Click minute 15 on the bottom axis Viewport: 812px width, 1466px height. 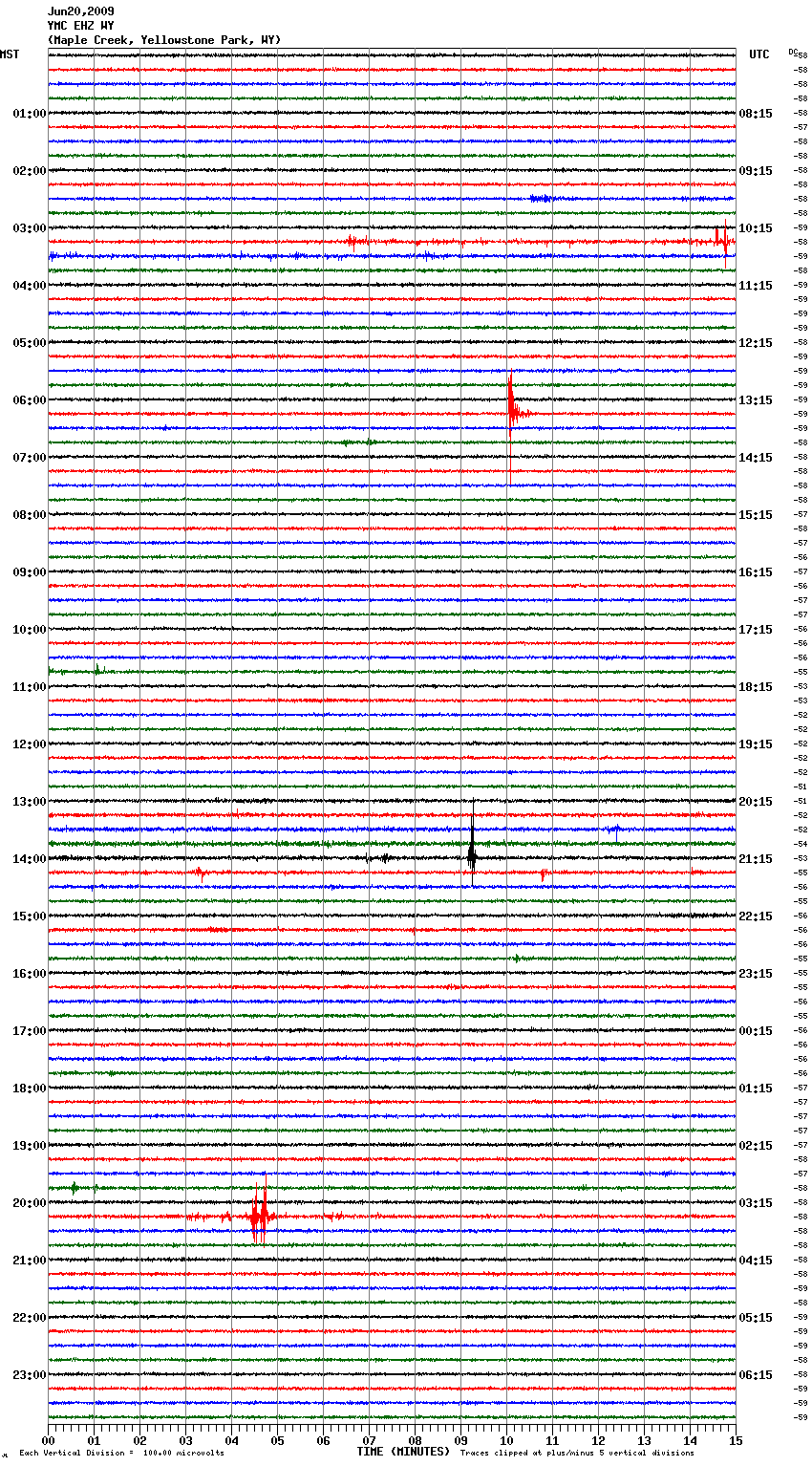736,1440
